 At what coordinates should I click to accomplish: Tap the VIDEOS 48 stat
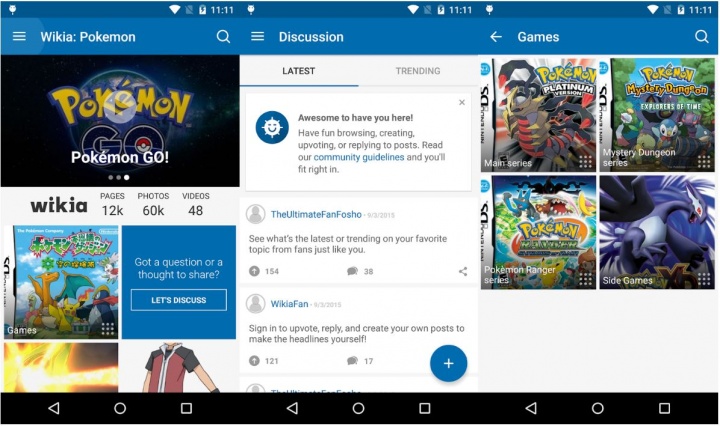pyautogui.click(x=196, y=204)
